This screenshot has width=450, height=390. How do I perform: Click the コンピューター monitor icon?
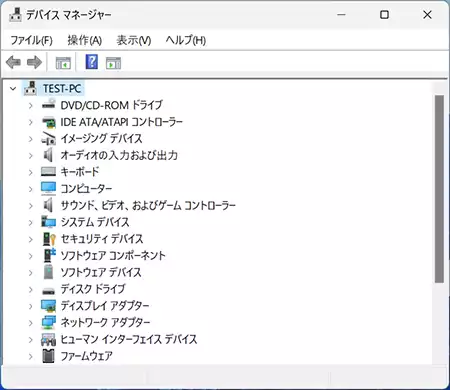click(x=49, y=189)
